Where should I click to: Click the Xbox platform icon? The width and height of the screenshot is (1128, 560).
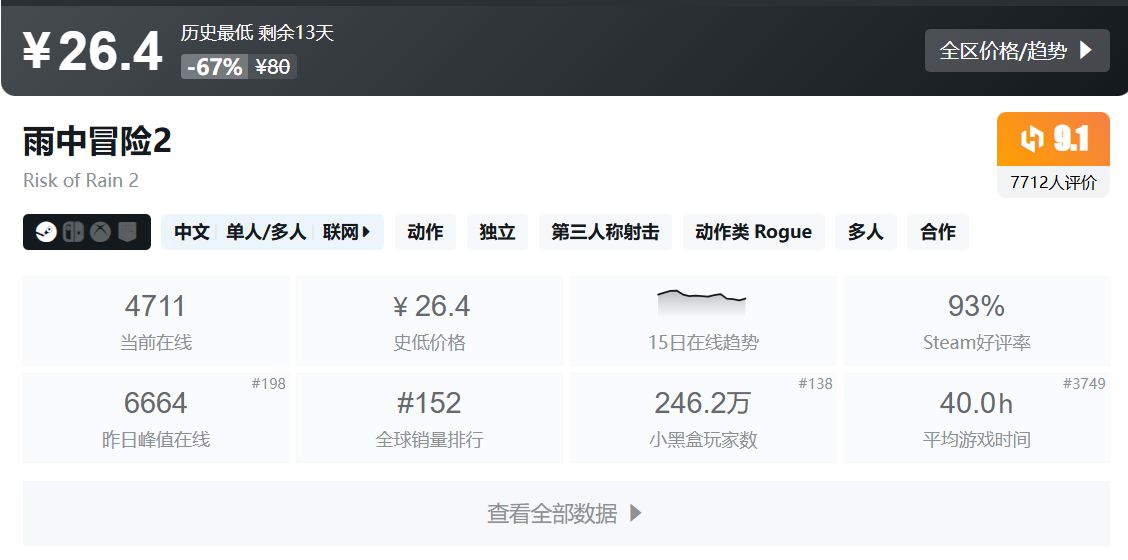click(100, 232)
